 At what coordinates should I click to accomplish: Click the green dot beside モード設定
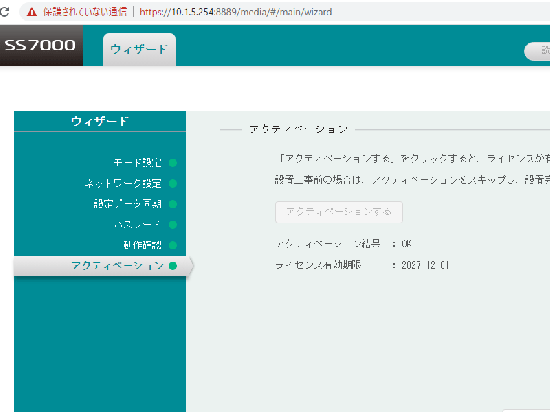coord(173,163)
